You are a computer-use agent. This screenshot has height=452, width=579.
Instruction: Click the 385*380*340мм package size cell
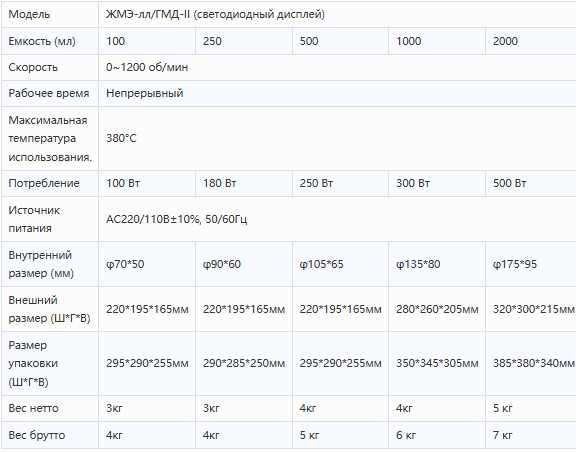(531, 363)
